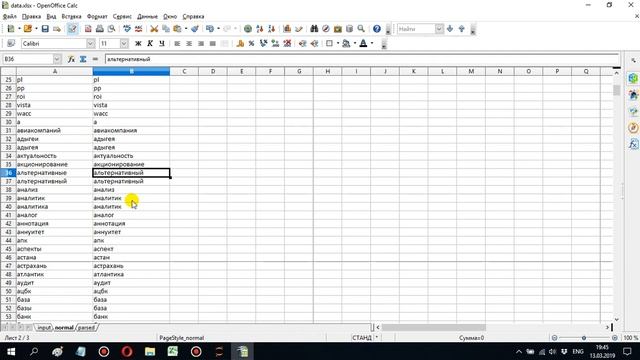Viewport: 640px width, 360px height.
Task: Click the Find toolbar search field
Action: (416, 29)
